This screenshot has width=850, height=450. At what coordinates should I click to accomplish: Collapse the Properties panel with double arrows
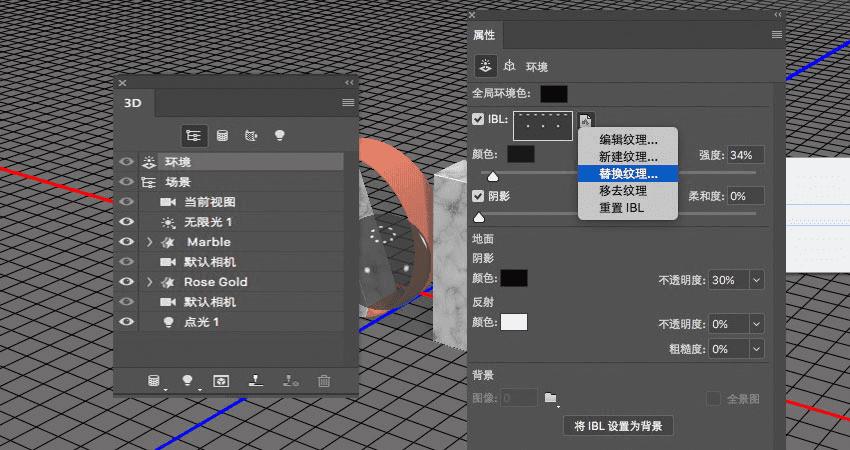point(778,15)
